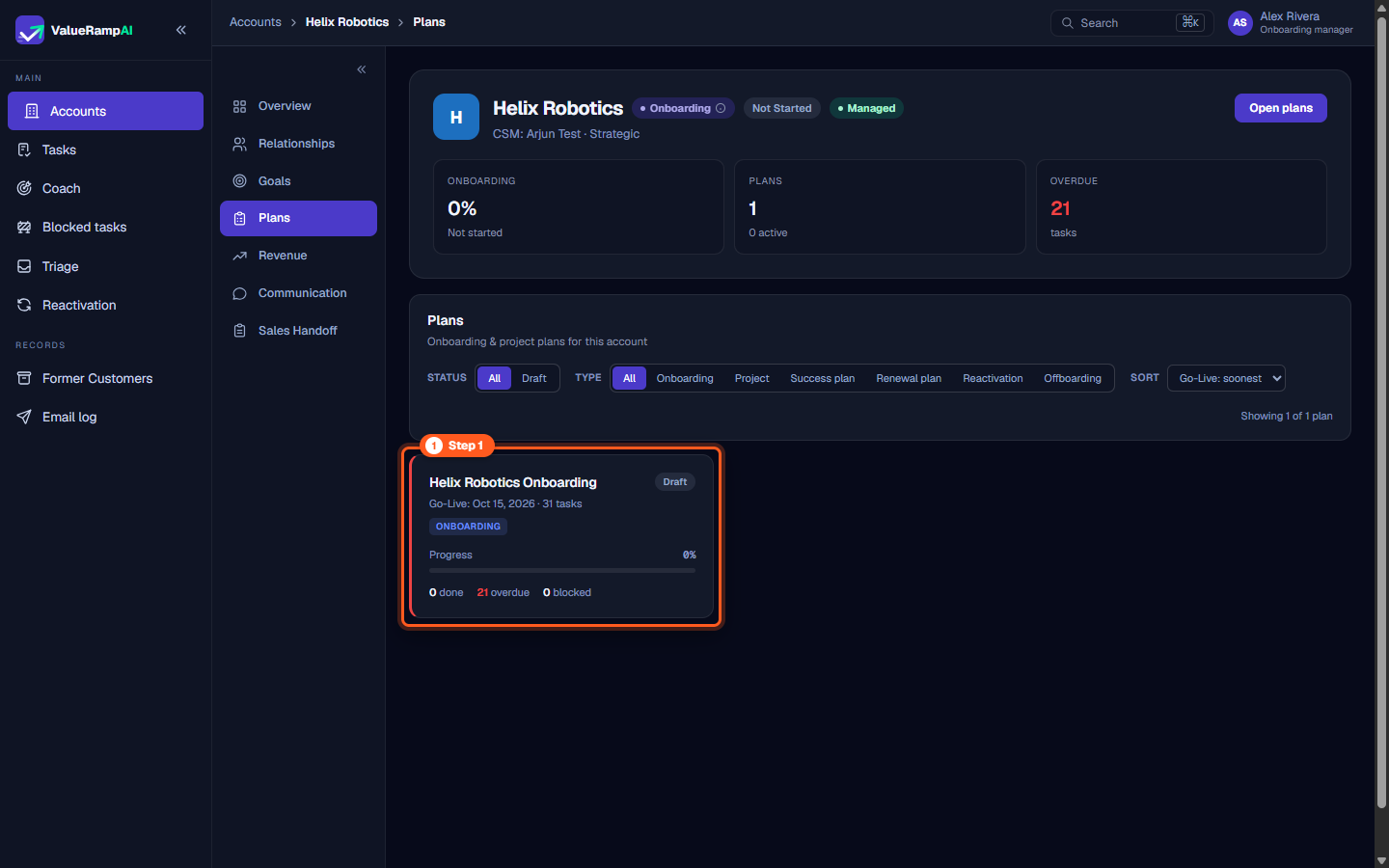
Task: Click the Sales Handoff clipboard icon
Action: click(x=240, y=331)
